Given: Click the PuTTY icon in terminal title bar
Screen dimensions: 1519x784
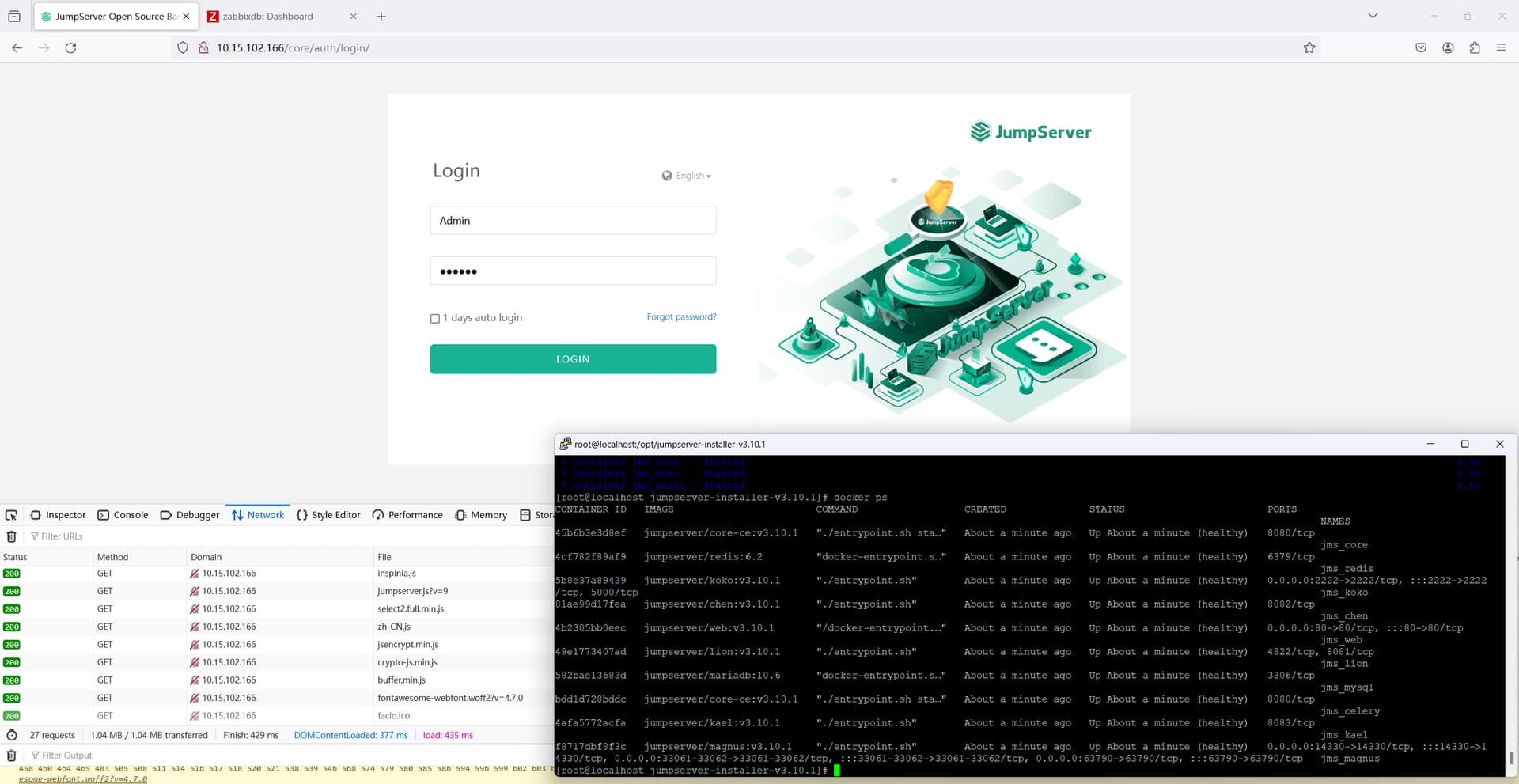Looking at the screenshot, I should pyautogui.click(x=566, y=444).
